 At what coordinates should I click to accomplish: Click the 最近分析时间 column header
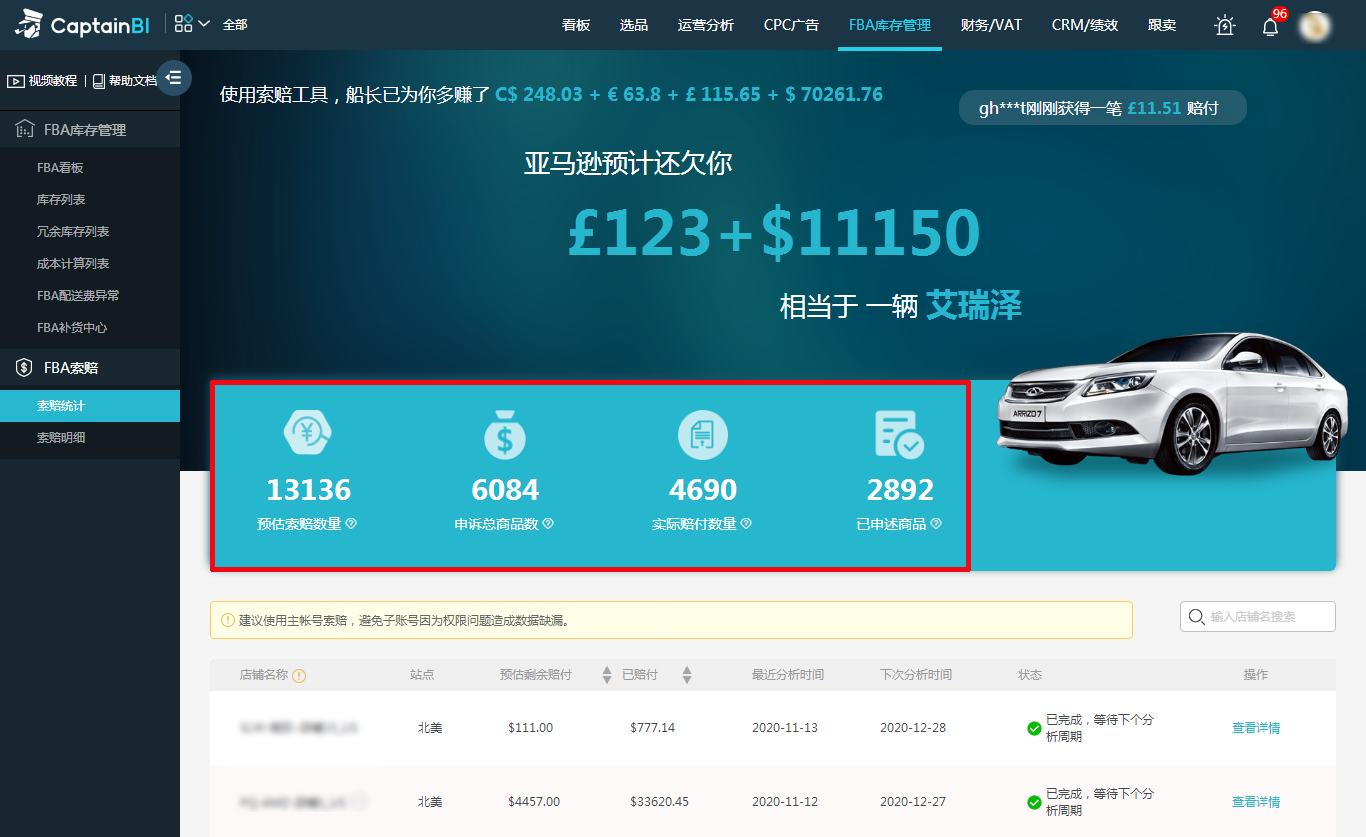click(x=788, y=675)
